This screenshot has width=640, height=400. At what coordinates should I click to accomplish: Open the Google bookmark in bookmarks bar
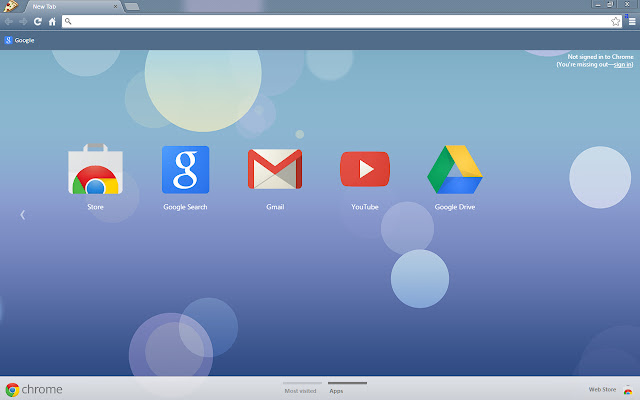point(19,40)
